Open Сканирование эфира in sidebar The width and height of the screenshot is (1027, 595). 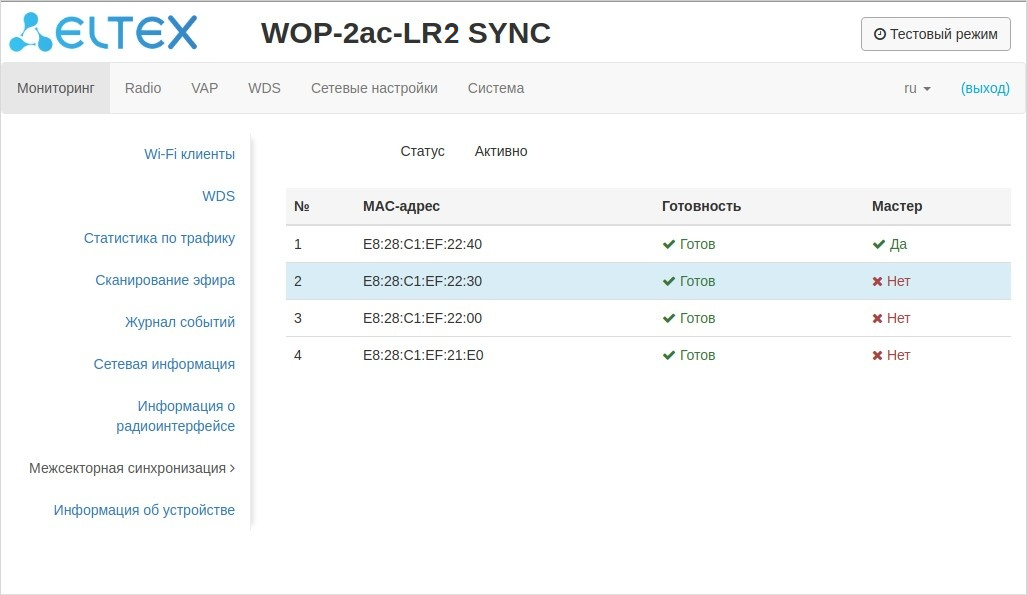[x=165, y=280]
